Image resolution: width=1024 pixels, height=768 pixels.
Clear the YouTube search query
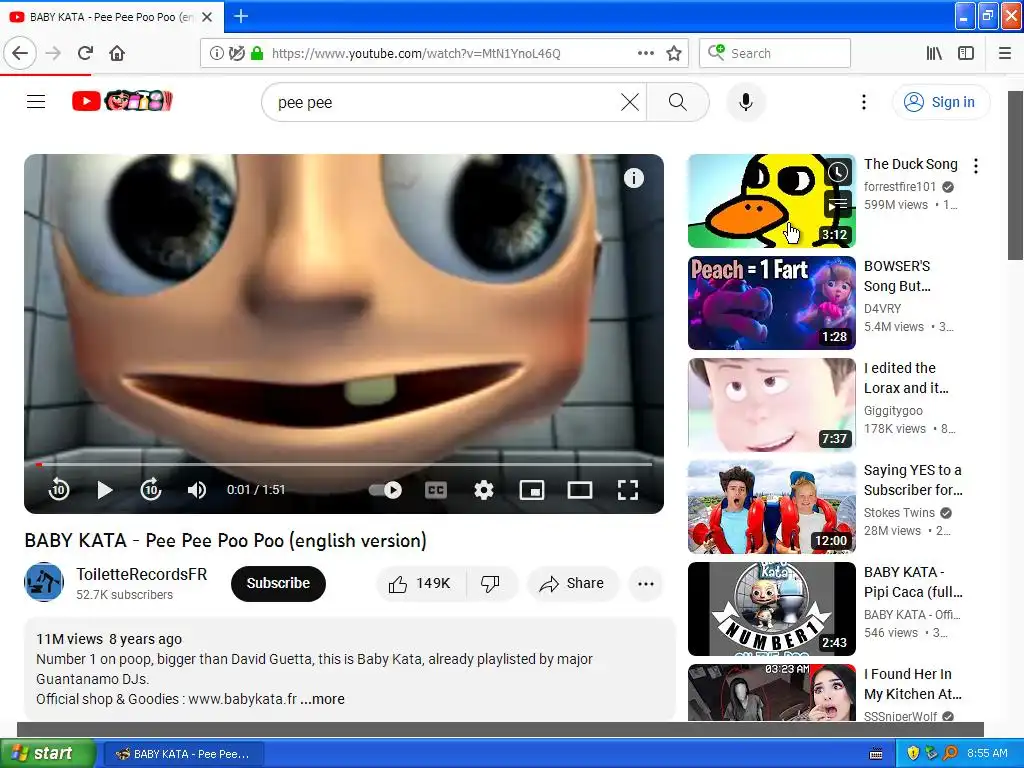pos(630,103)
